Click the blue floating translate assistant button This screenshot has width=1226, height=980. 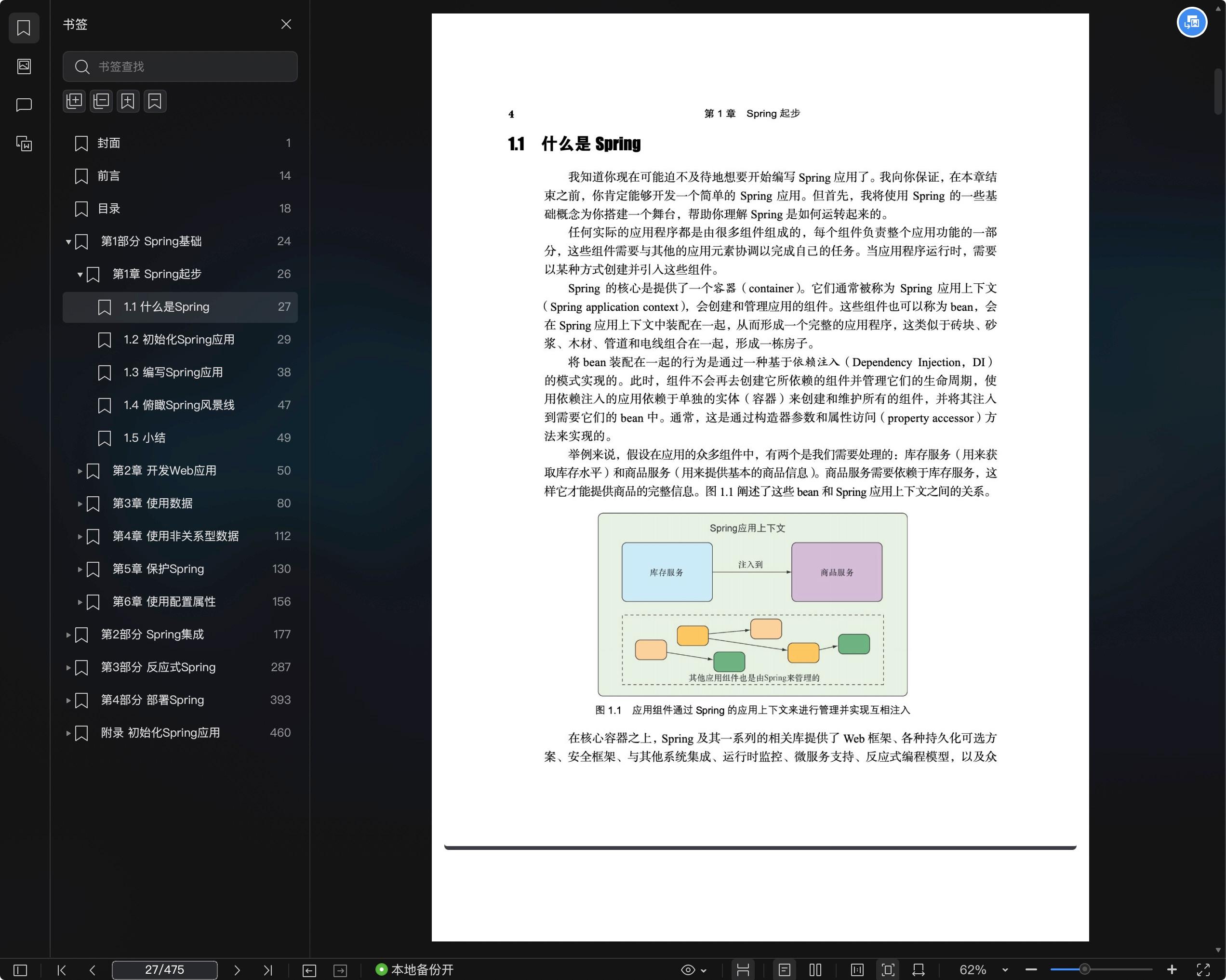pos(1192,23)
